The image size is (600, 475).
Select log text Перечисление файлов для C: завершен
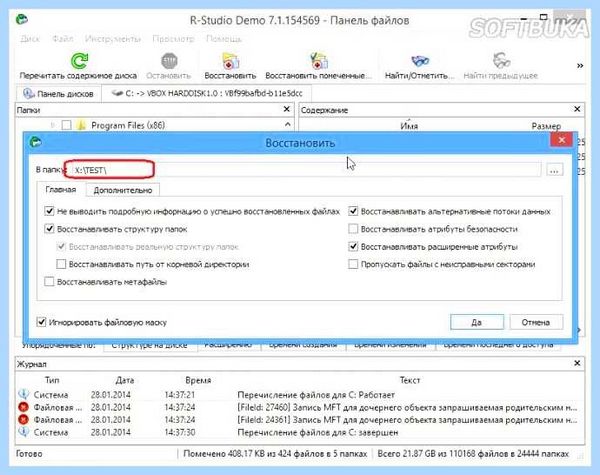[x=318, y=433]
